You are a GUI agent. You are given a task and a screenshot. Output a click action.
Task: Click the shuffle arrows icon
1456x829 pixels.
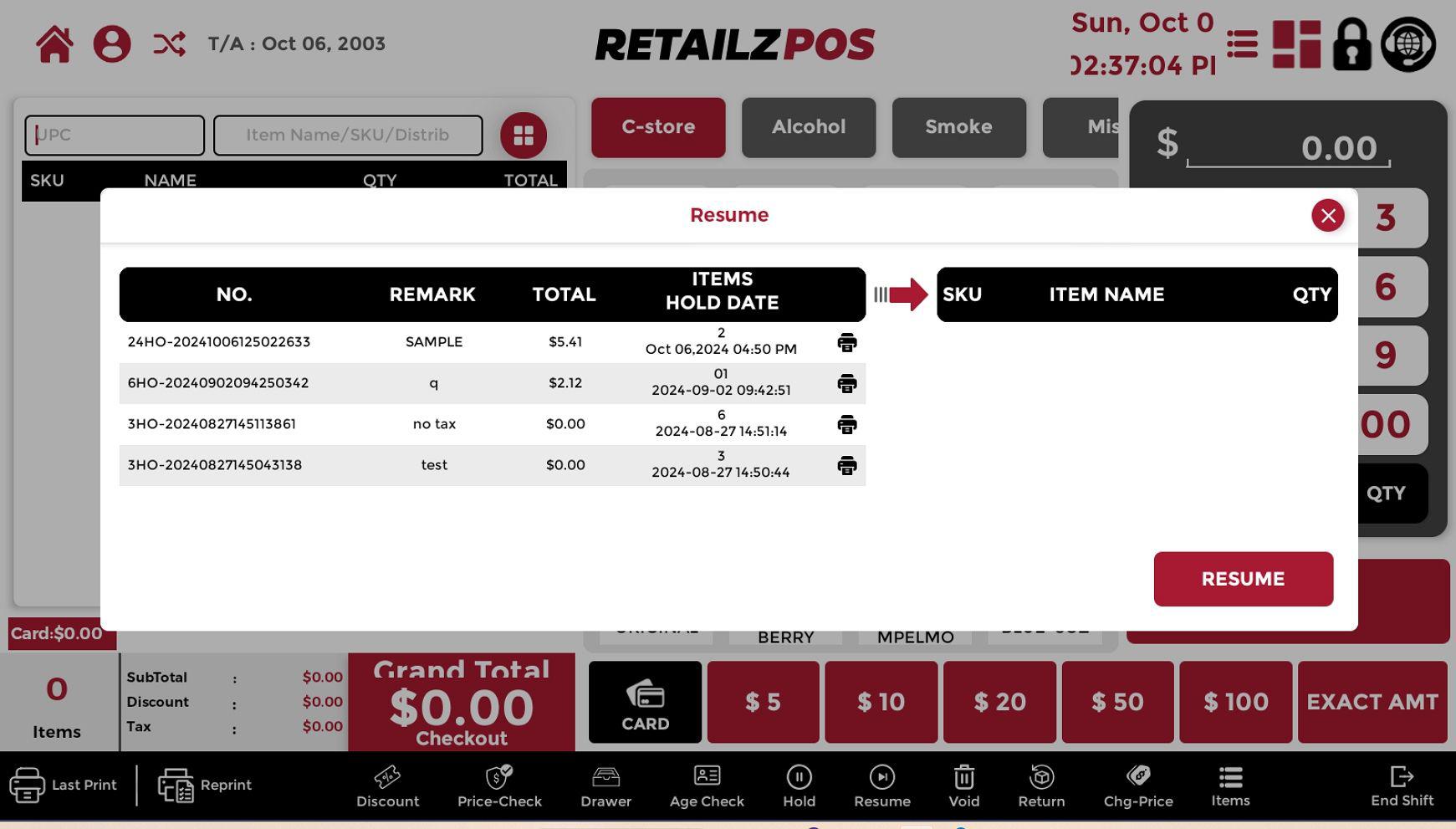tap(169, 44)
